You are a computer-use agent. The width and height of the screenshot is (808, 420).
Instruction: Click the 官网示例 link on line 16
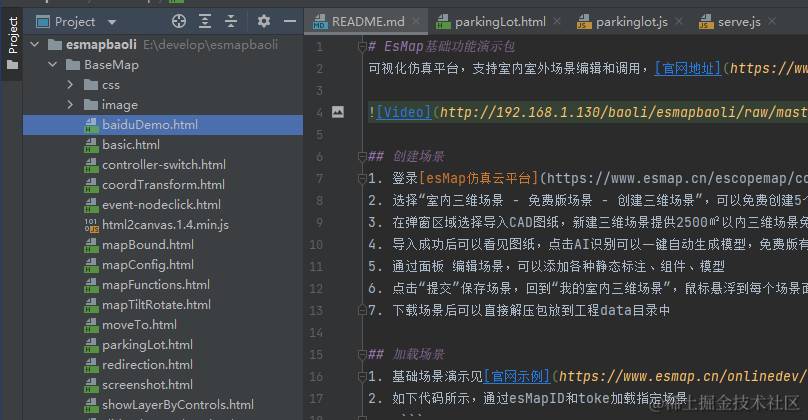(517, 376)
